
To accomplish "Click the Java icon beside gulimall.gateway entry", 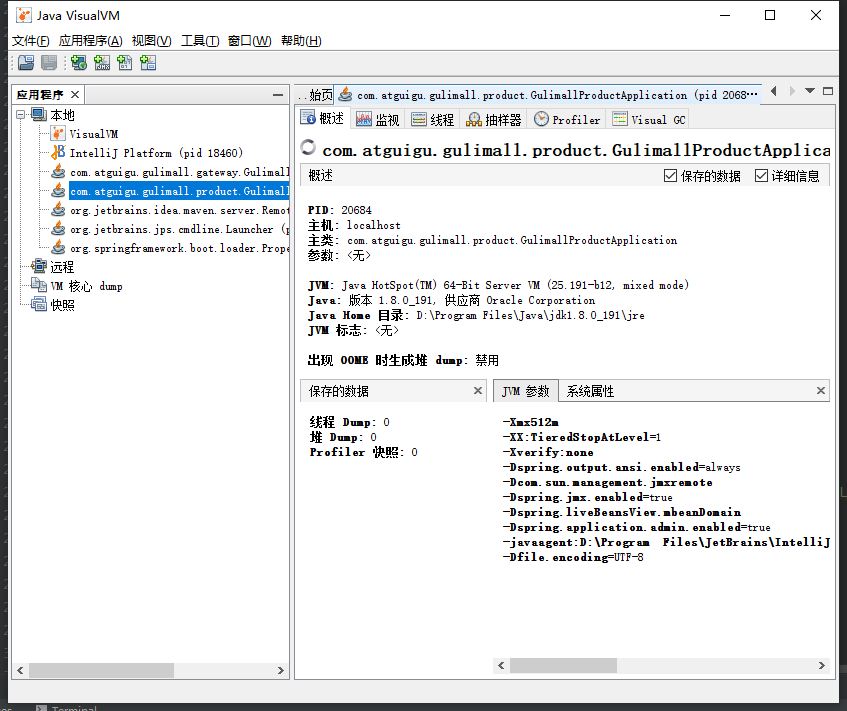I will [58, 172].
